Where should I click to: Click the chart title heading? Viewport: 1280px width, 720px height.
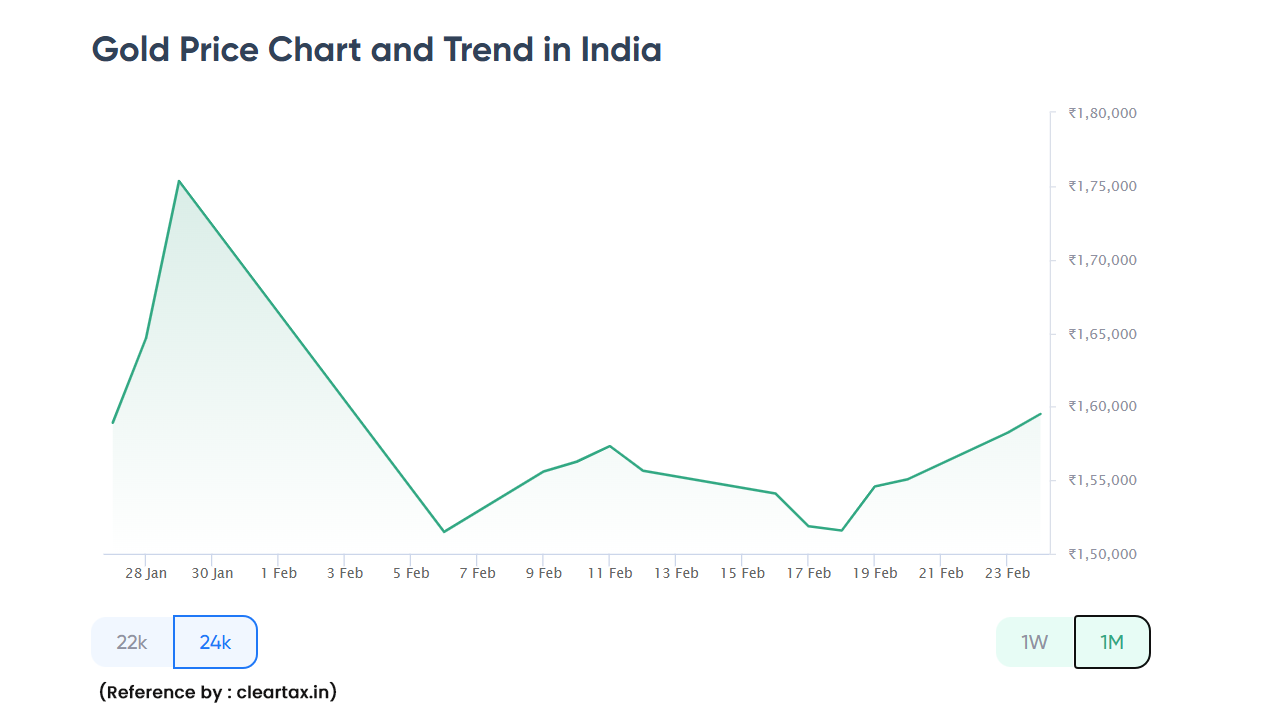tap(375, 48)
